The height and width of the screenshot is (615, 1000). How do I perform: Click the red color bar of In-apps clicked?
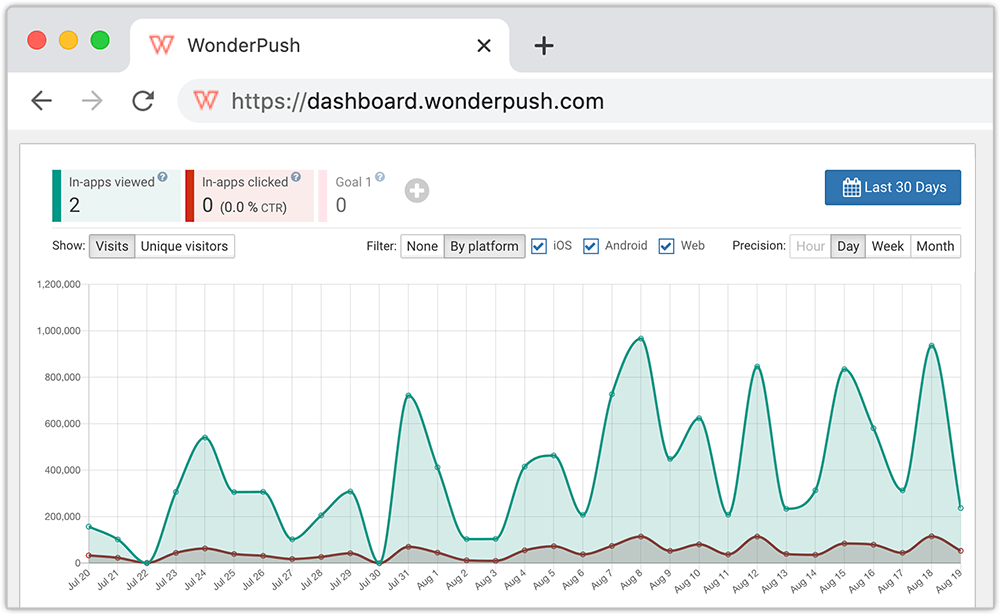(190, 196)
